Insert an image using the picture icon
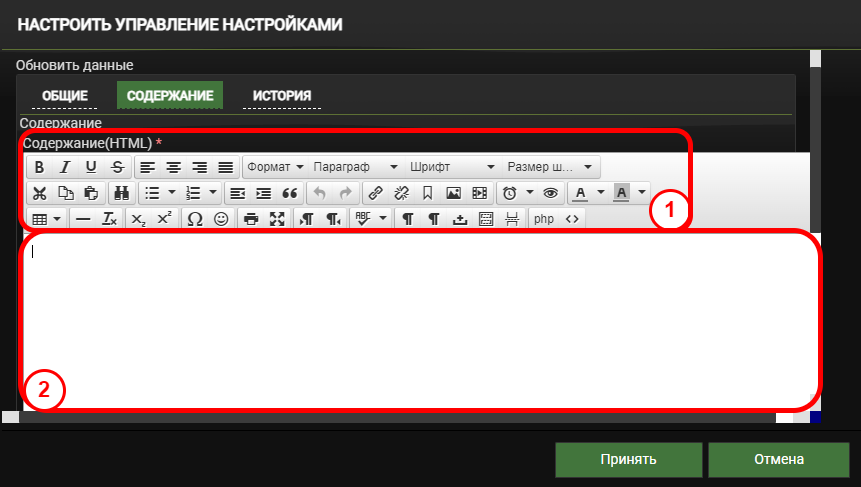The height and width of the screenshot is (487, 861). click(x=453, y=193)
